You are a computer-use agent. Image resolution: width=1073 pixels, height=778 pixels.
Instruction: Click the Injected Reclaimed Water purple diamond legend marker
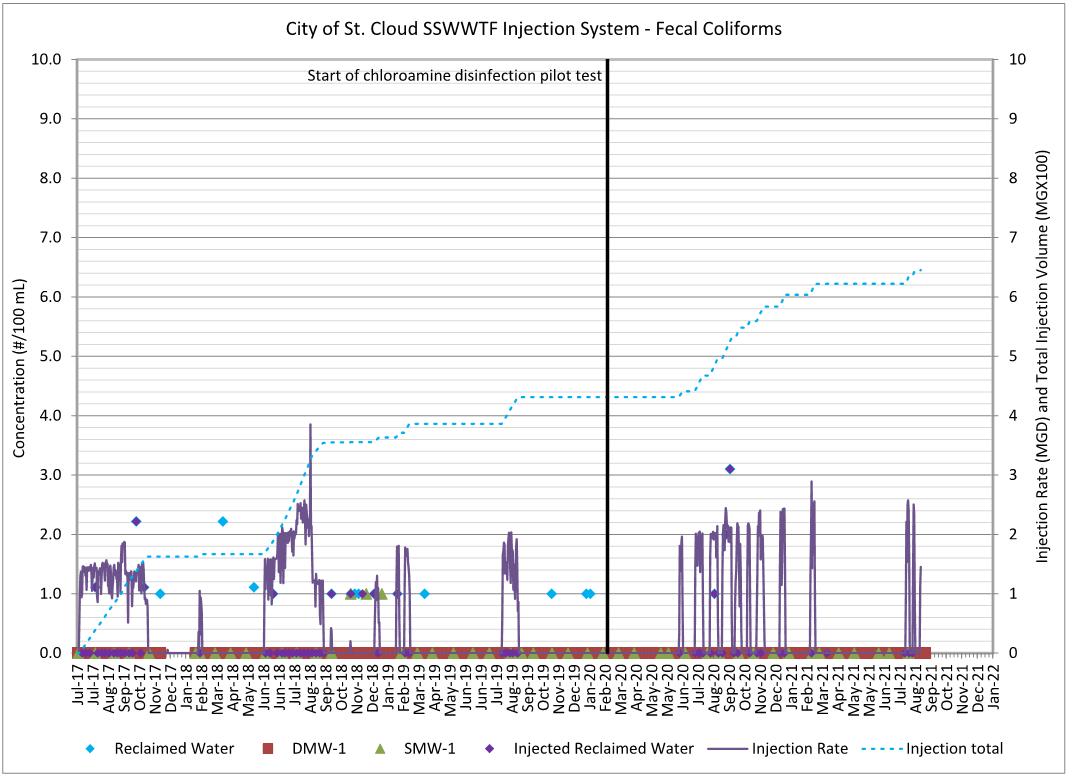tap(489, 749)
